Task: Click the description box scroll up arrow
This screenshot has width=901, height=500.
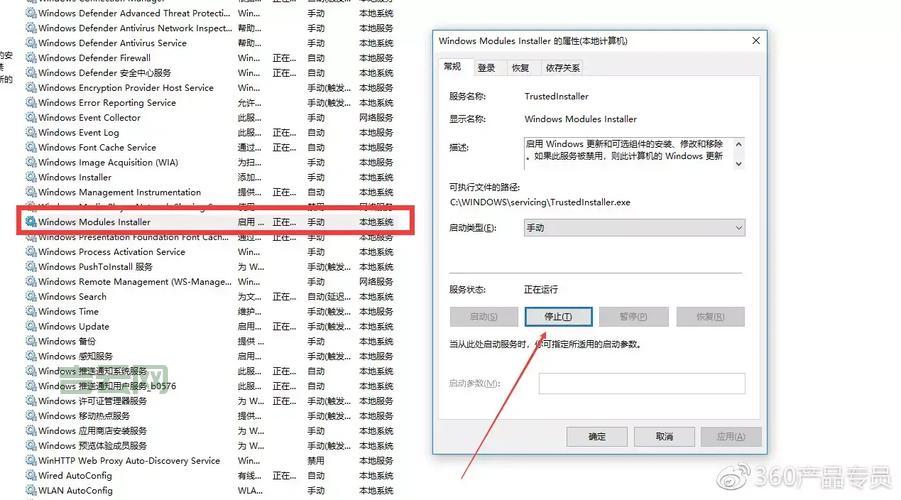Action: click(x=739, y=144)
